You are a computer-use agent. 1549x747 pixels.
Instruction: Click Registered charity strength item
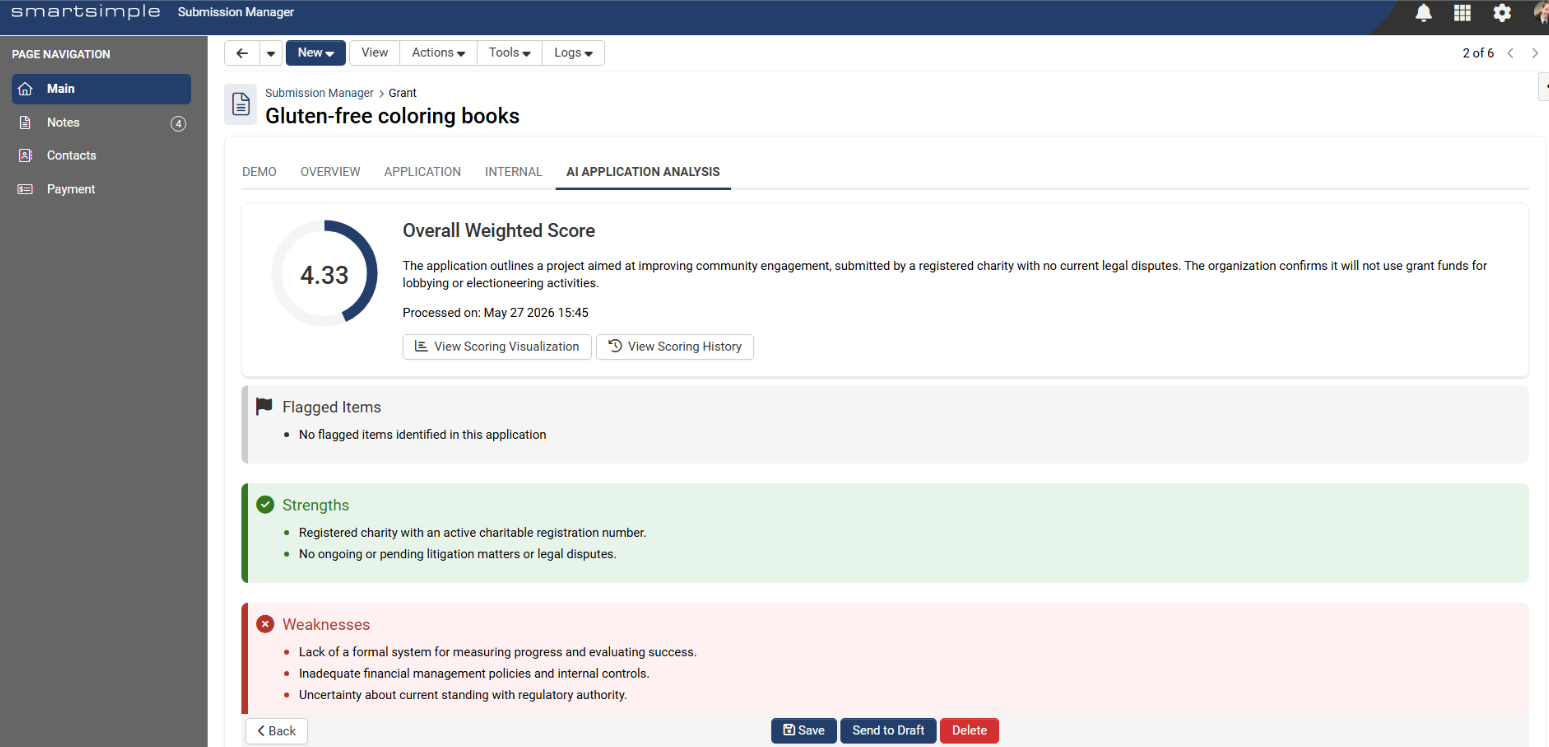(x=473, y=533)
